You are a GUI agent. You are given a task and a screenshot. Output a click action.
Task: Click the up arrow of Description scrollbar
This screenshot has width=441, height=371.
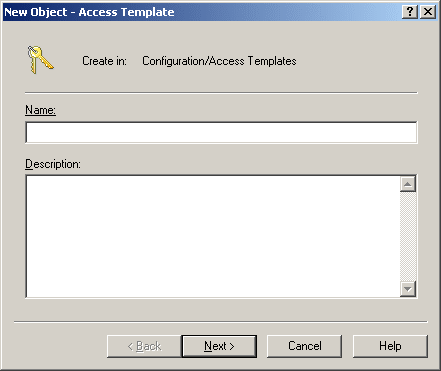point(408,184)
